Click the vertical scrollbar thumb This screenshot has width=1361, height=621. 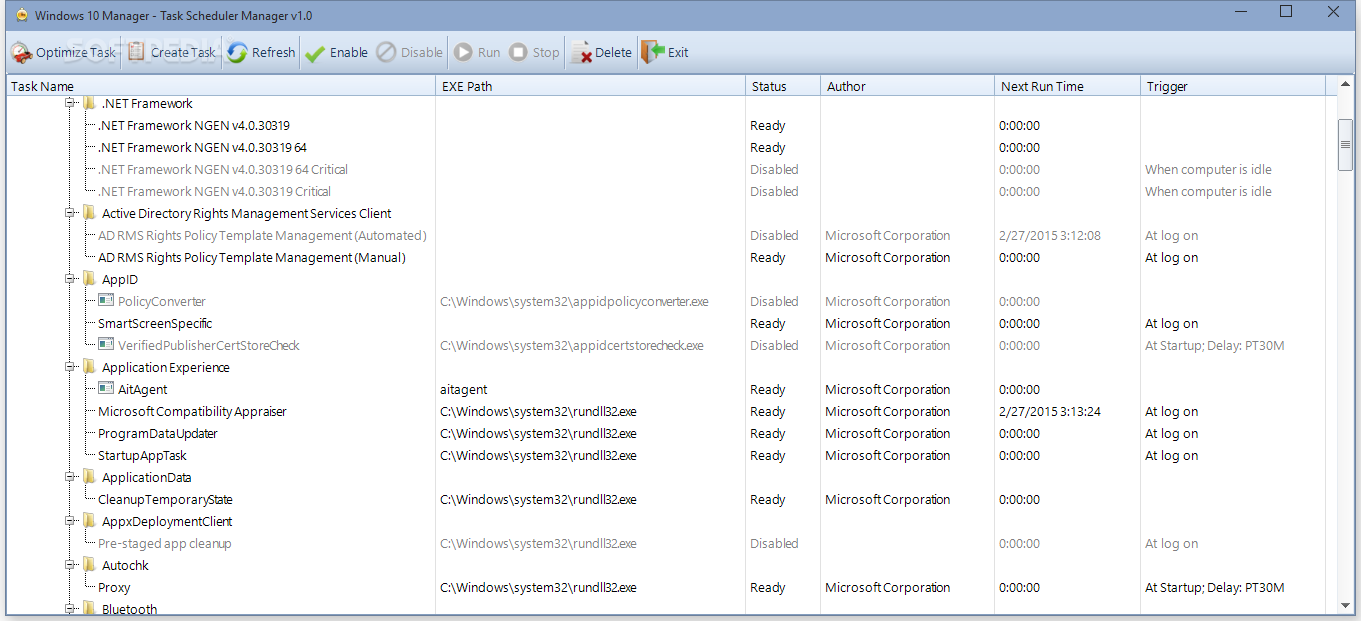(1345, 145)
